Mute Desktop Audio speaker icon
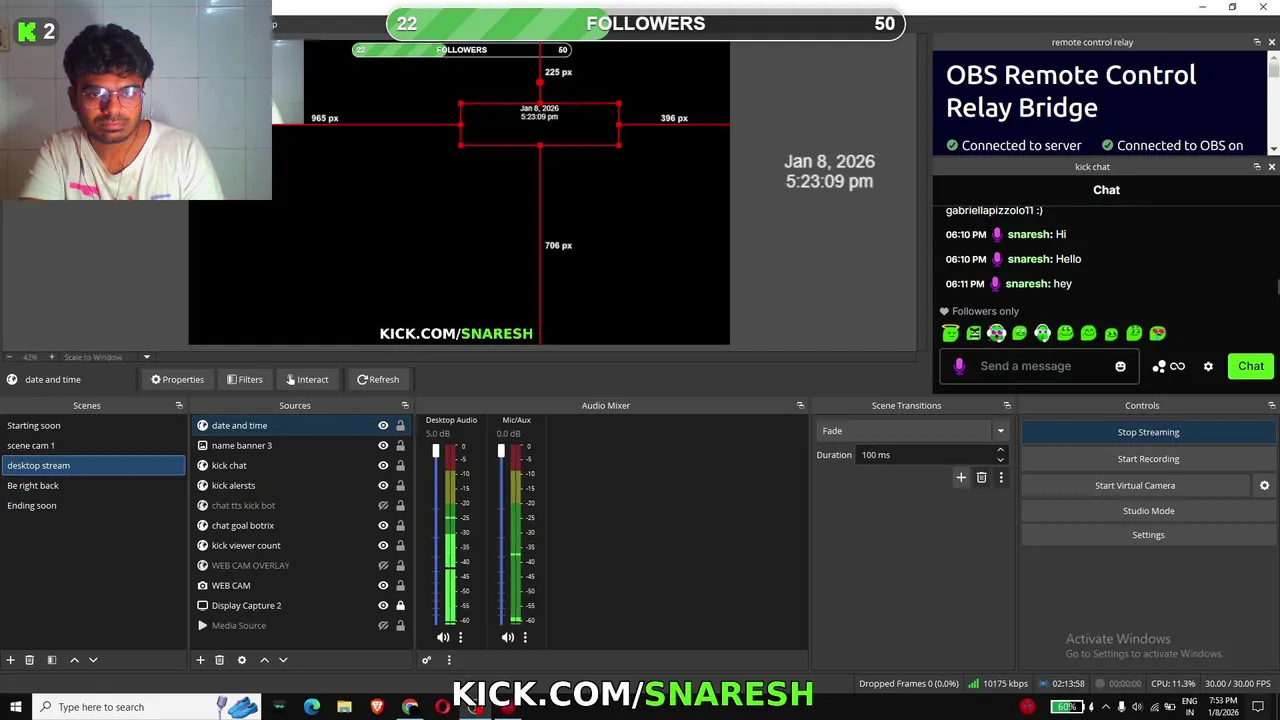Screen dimensions: 1280x720 click(x=443, y=637)
